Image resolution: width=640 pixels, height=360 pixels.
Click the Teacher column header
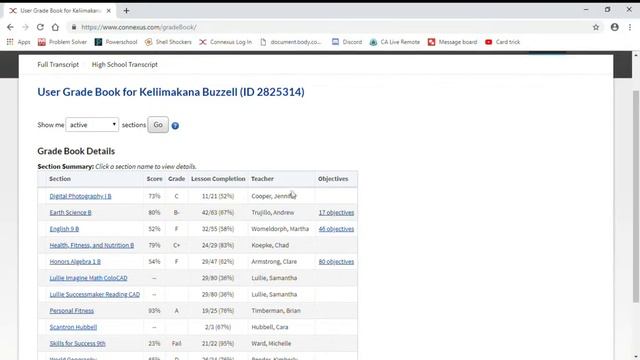262,179
